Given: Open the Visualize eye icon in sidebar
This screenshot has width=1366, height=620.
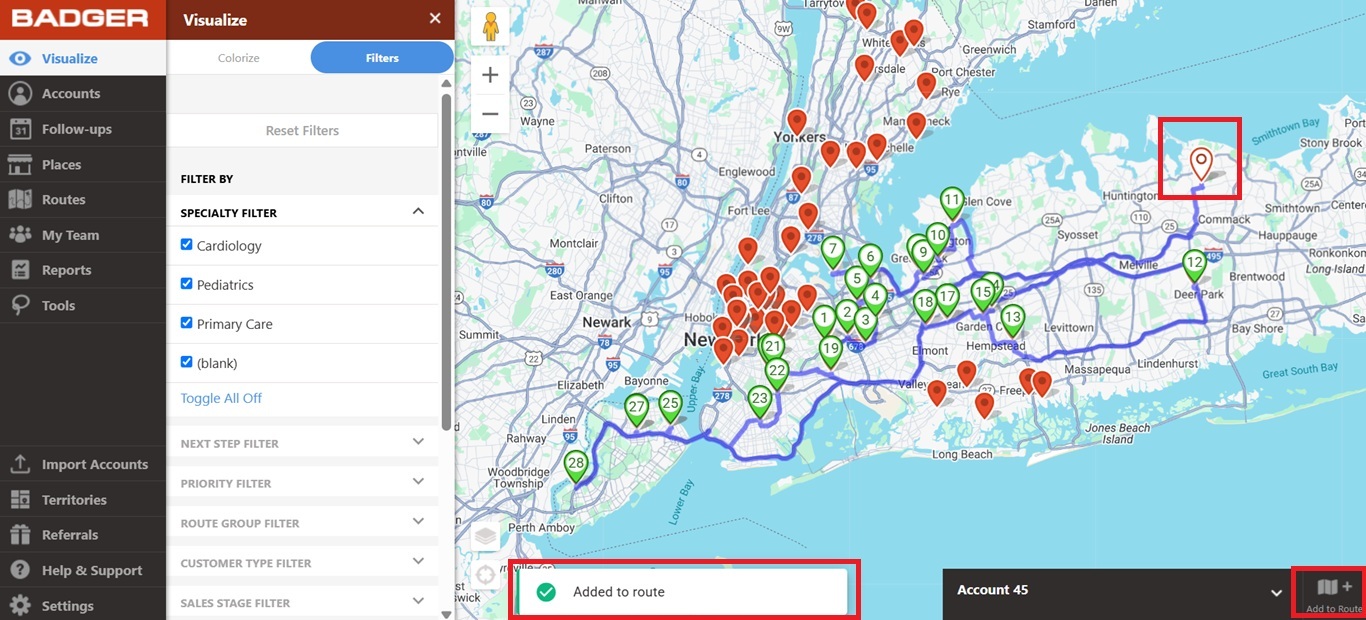Looking at the screenshot, I should [19, 58].
